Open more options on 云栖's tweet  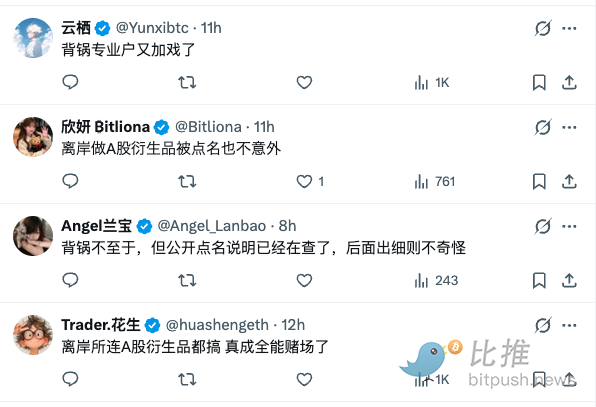pos(569,29)
